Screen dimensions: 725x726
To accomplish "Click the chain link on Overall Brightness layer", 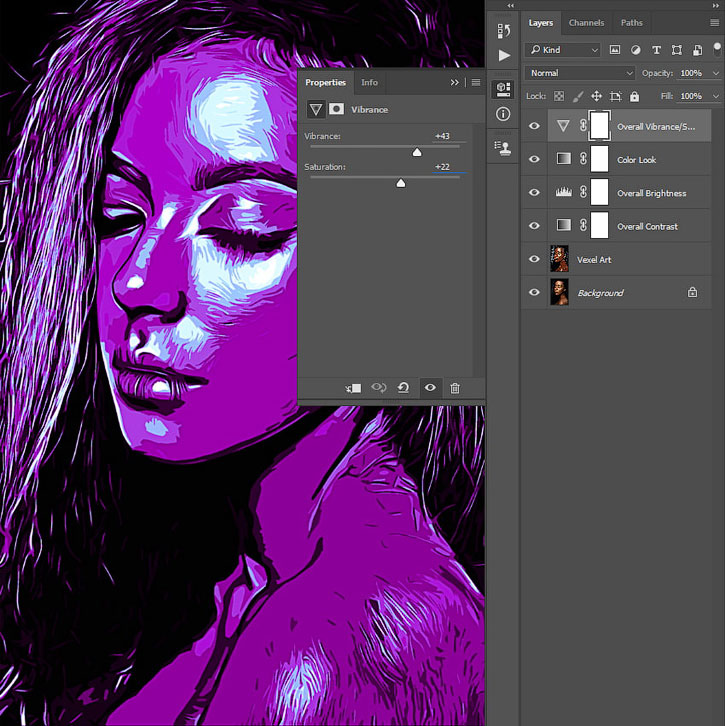I will tap(583, 192).
